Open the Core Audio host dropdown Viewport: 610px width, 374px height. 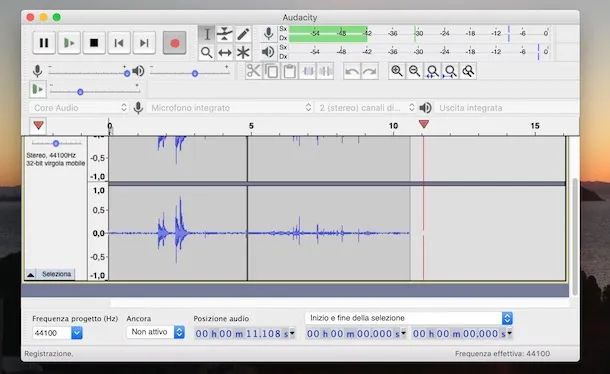79,108
